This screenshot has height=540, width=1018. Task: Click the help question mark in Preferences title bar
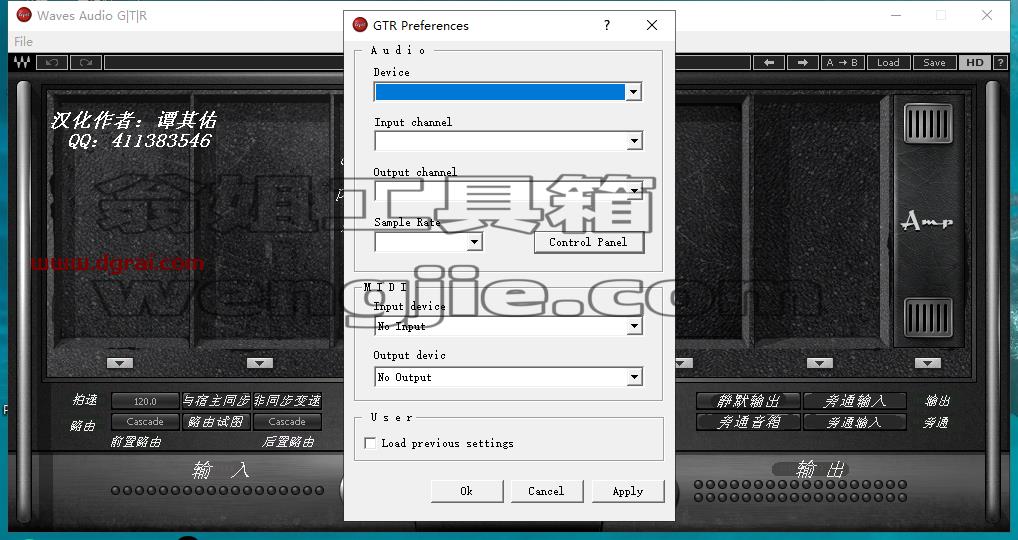[x=607, y=25]
